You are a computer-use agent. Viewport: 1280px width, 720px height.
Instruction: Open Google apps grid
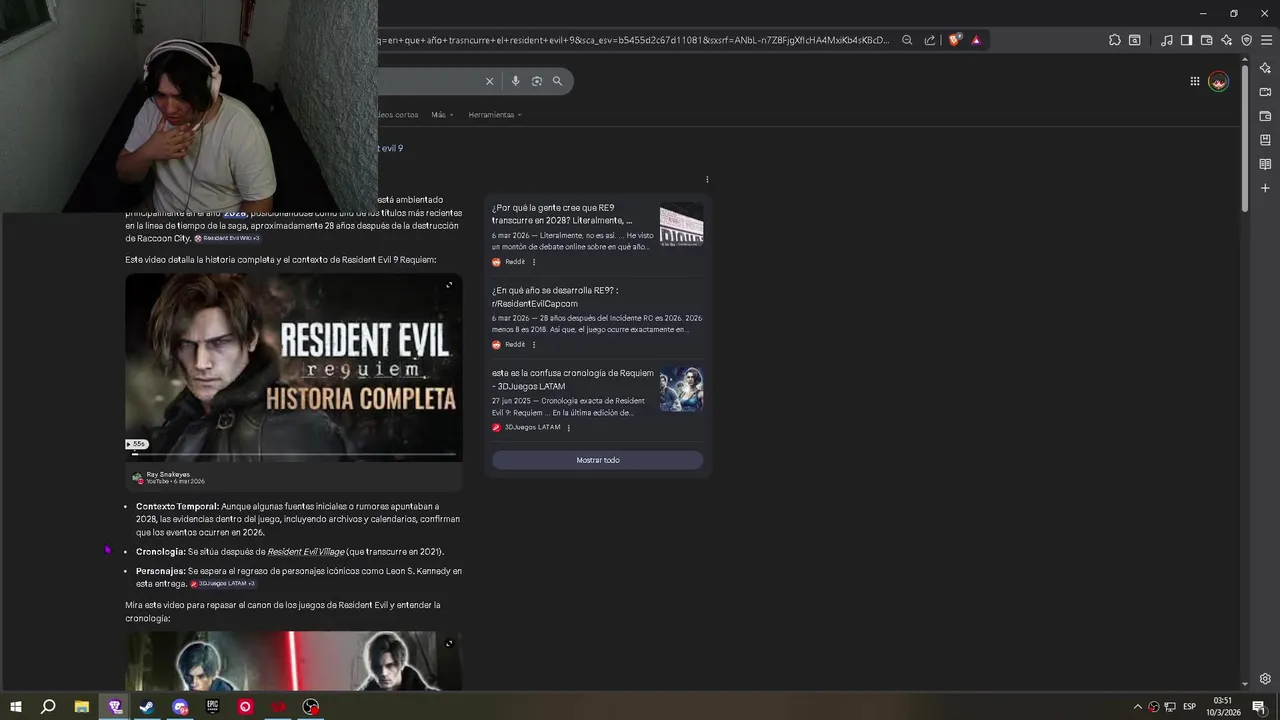tap(1195, 81)
